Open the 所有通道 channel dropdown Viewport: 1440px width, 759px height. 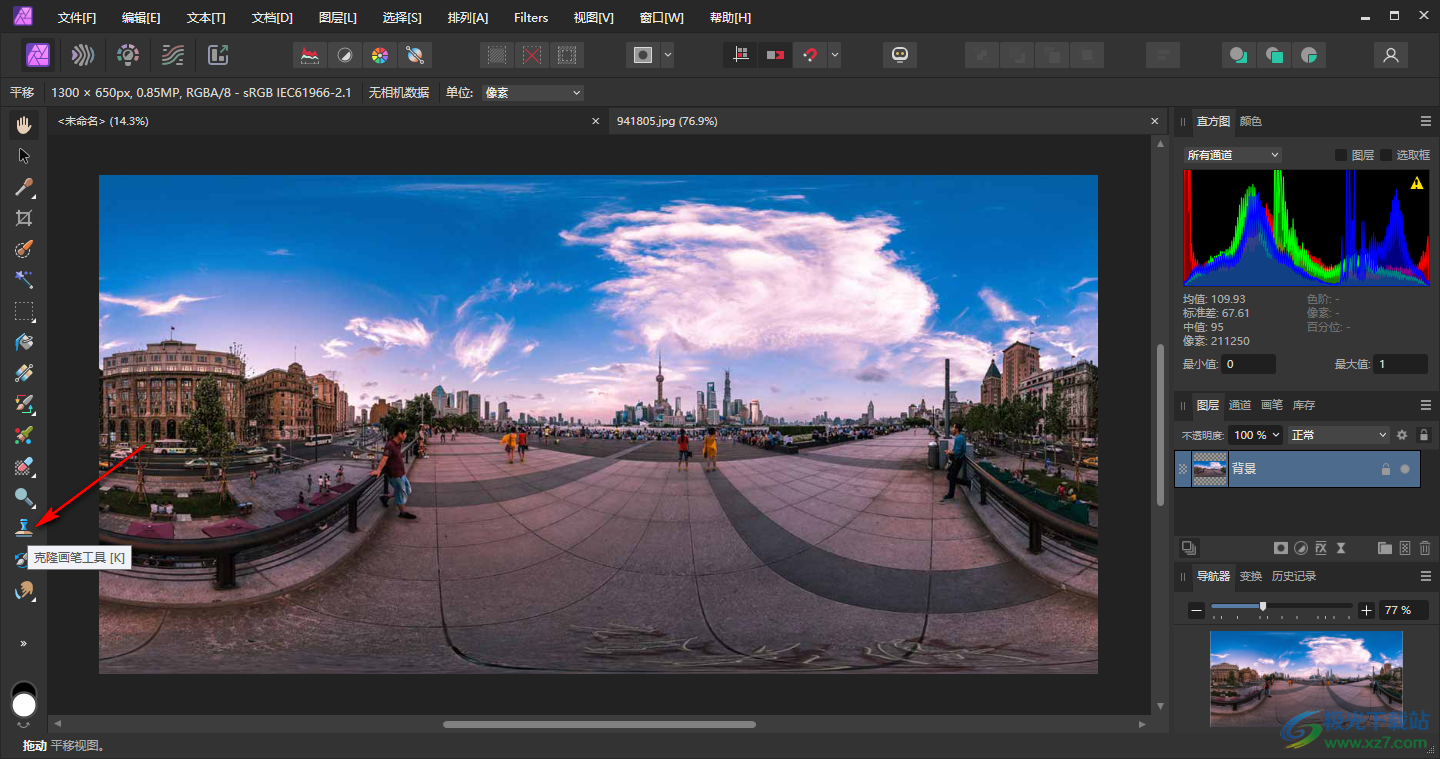[1232, 155]
